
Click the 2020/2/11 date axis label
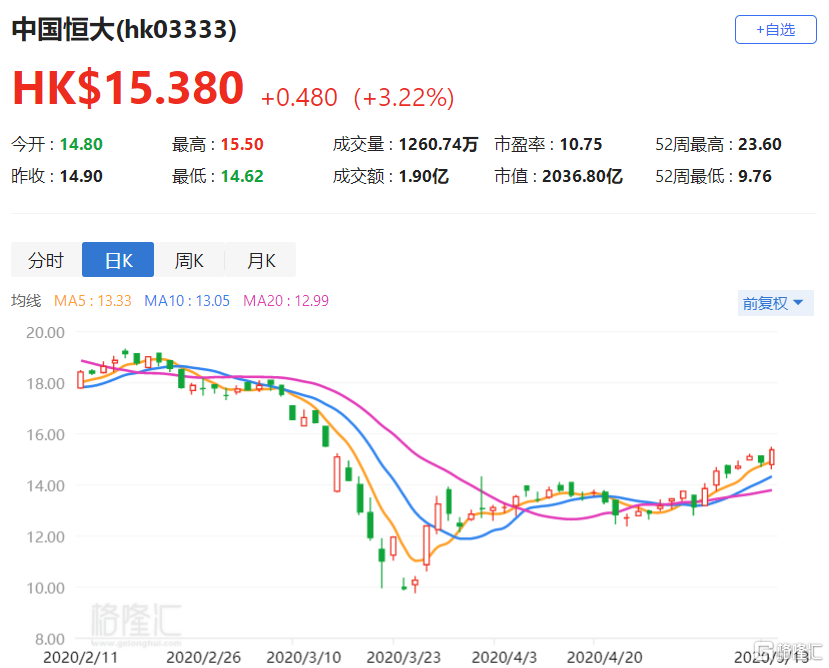pos(79,658)
